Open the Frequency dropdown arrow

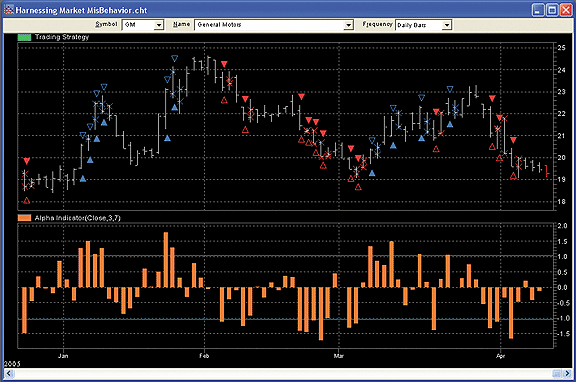click(447, 25)
